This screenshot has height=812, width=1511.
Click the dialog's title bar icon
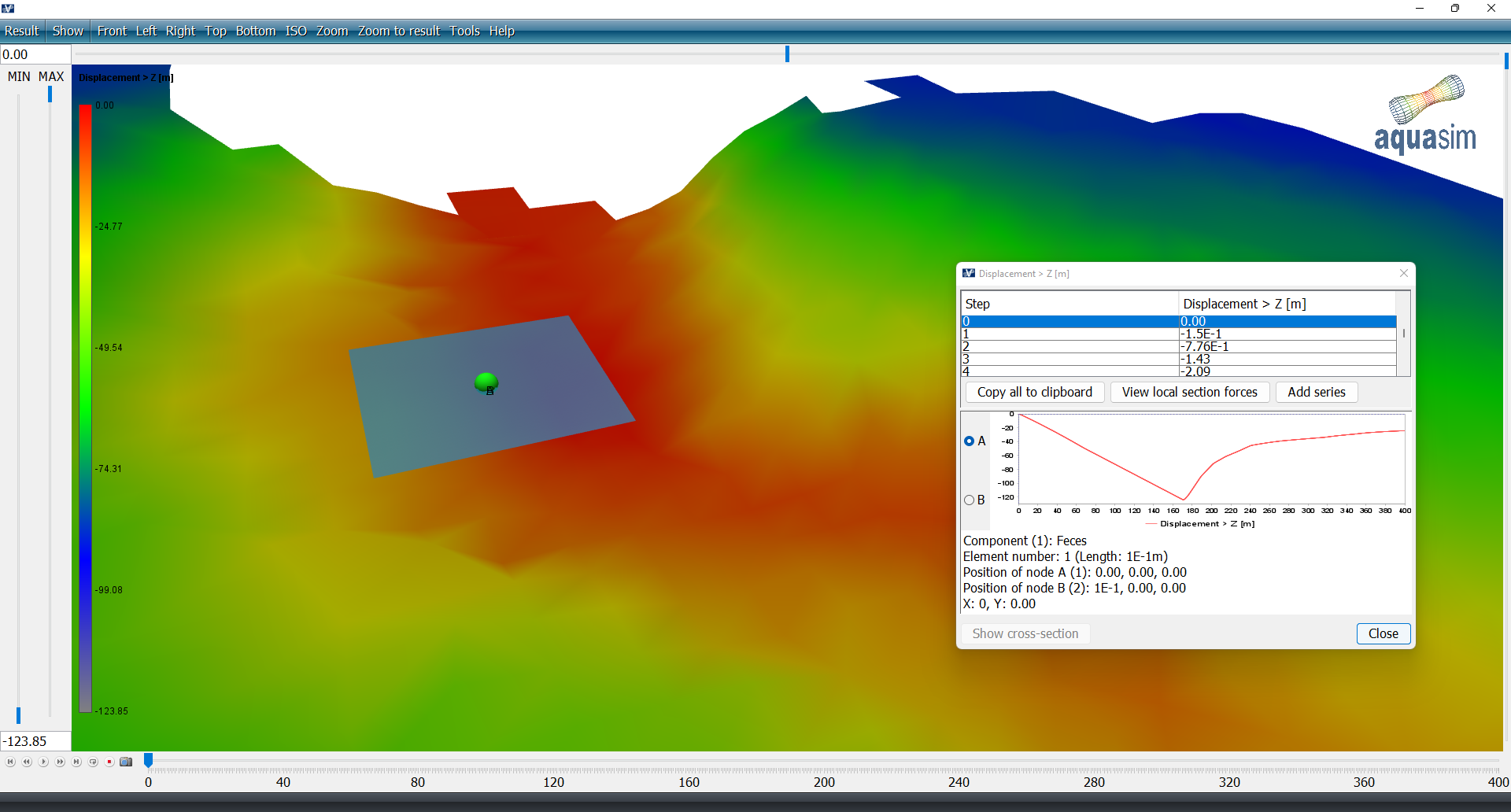[x=969, y=273]
